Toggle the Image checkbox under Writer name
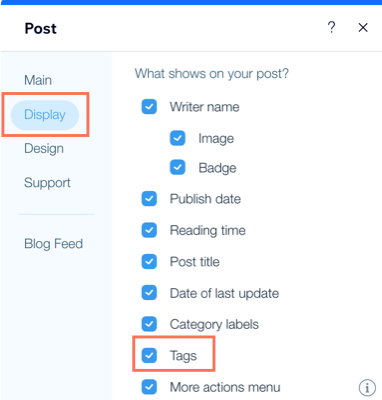This screenshot has height=400, width=382. [177, 138]
